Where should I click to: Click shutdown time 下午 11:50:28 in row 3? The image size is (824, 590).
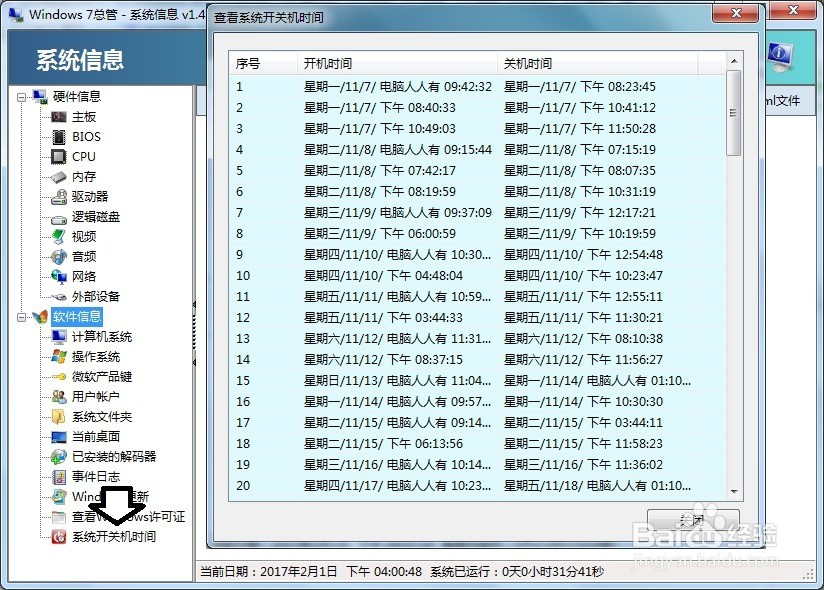click(580, 129)
